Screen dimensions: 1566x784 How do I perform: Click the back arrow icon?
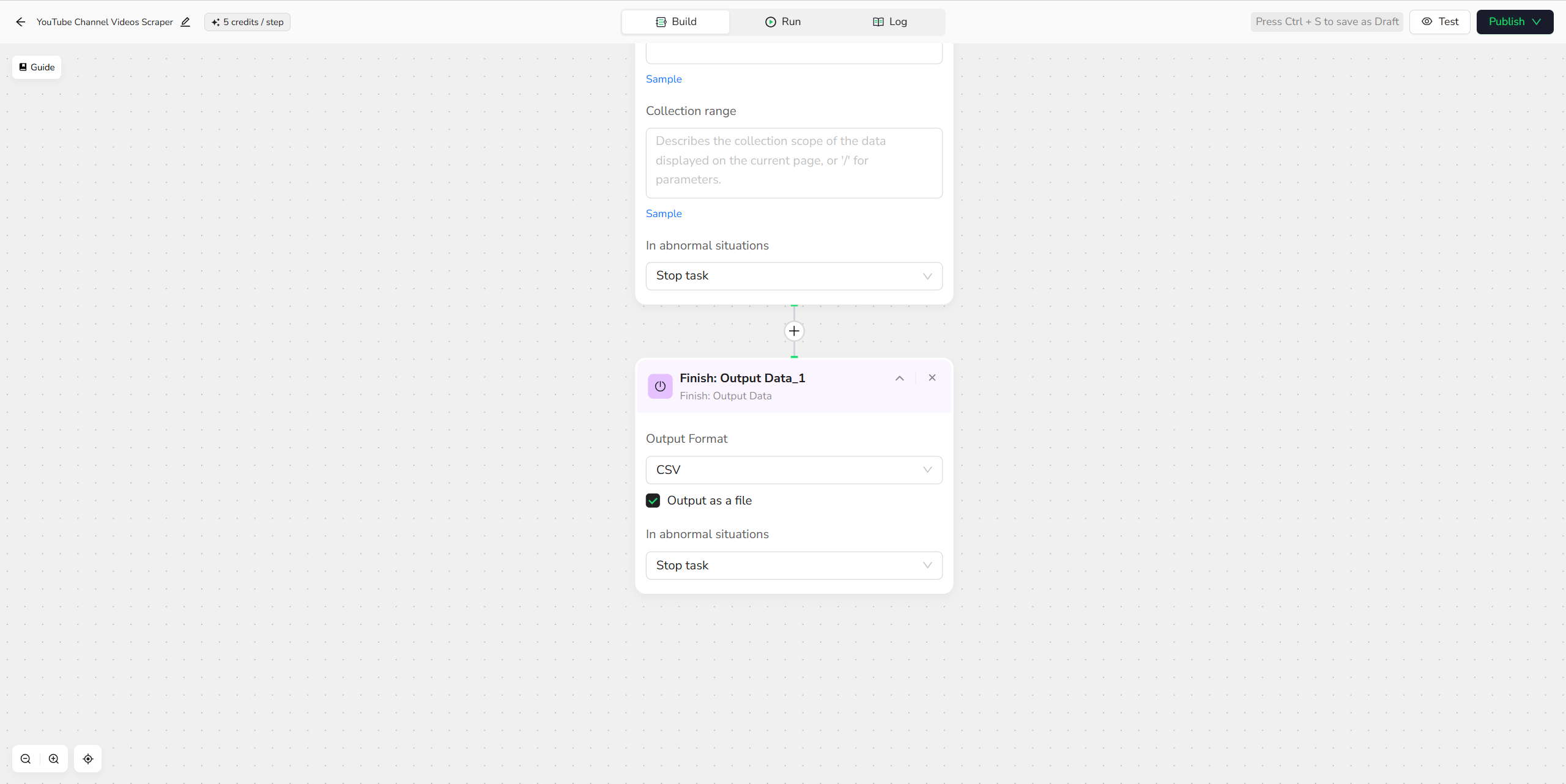(21, 22)
